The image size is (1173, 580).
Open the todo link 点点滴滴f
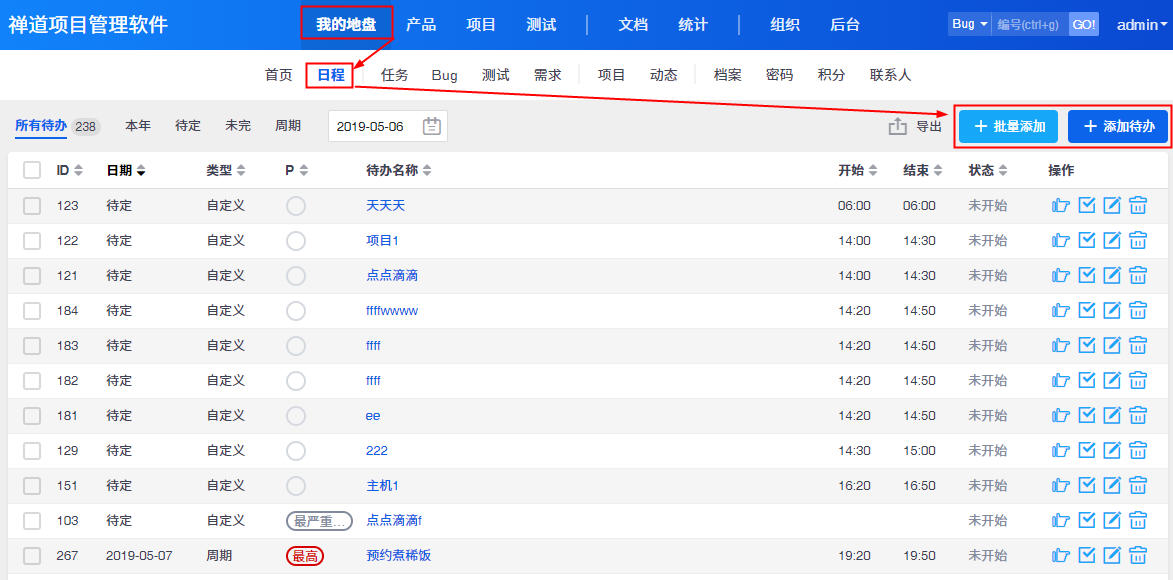(x=394, y=521)
